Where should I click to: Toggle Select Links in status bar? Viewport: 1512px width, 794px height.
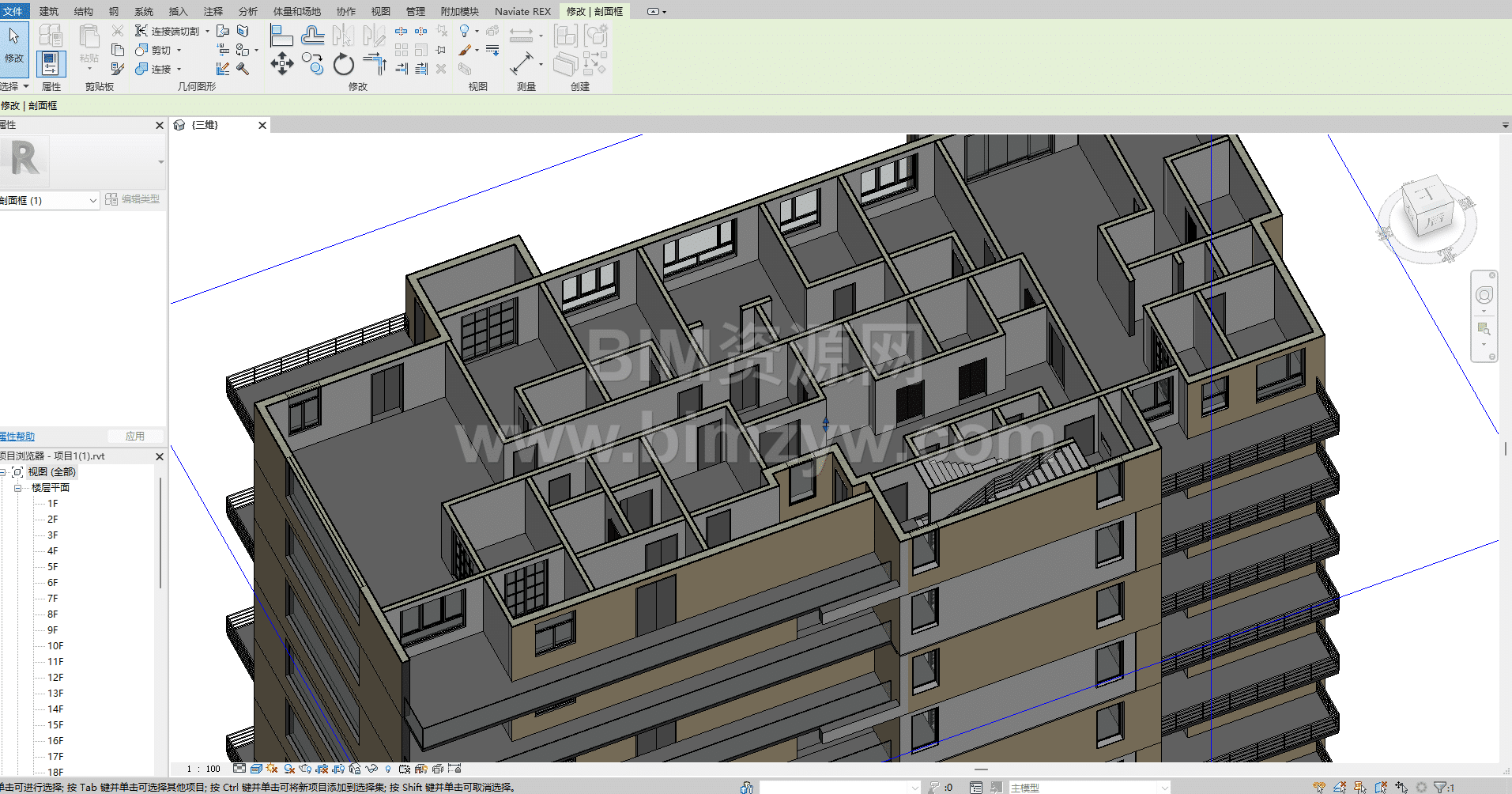pyautogui.click(x=1319, y=787)
